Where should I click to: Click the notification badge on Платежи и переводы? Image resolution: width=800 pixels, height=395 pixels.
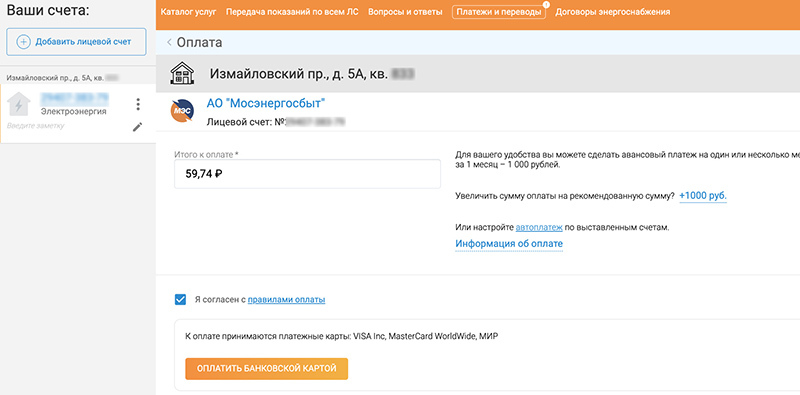tap(545, 5)
